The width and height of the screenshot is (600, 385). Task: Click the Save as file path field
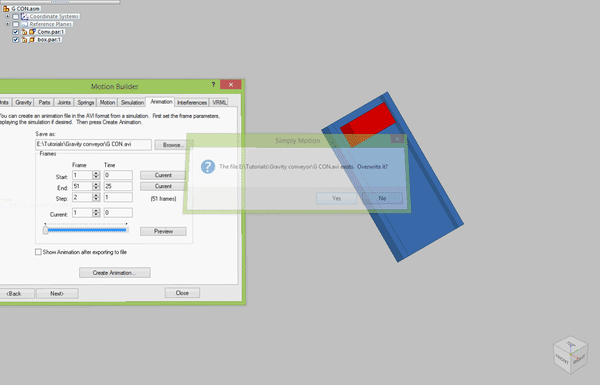coord(93,144)
